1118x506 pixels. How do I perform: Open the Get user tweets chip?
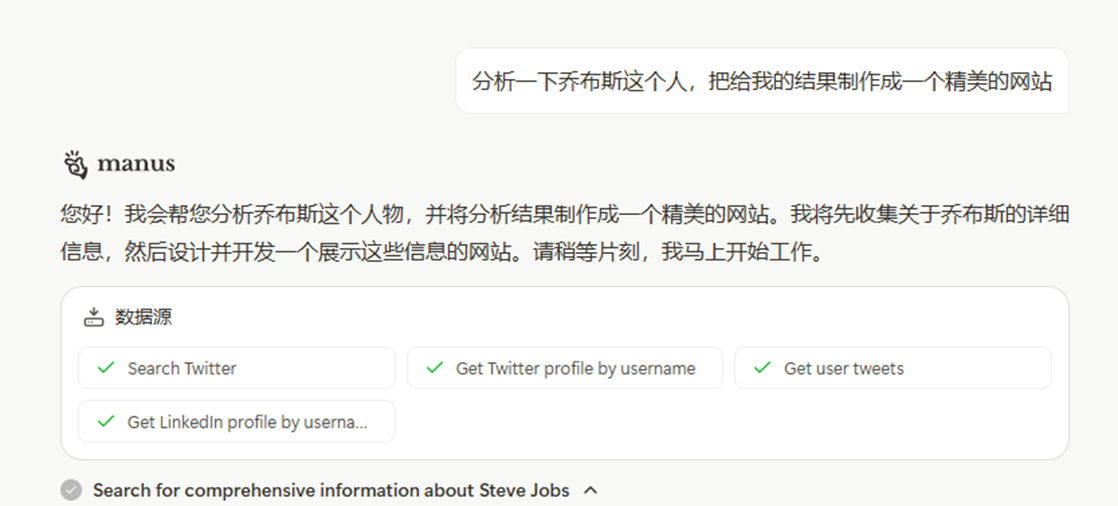pos(893,368)
